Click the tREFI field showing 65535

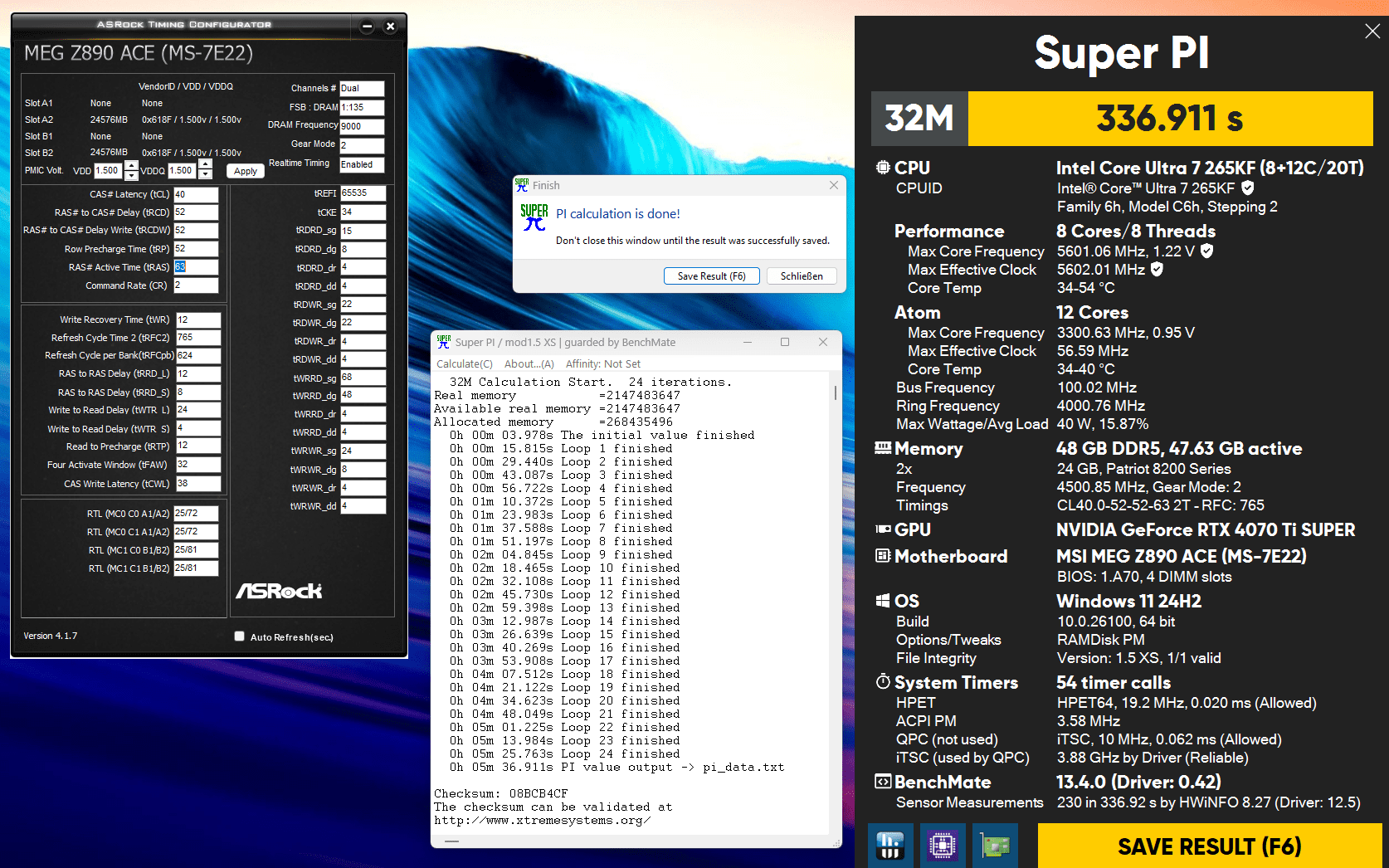coord(363,193)
